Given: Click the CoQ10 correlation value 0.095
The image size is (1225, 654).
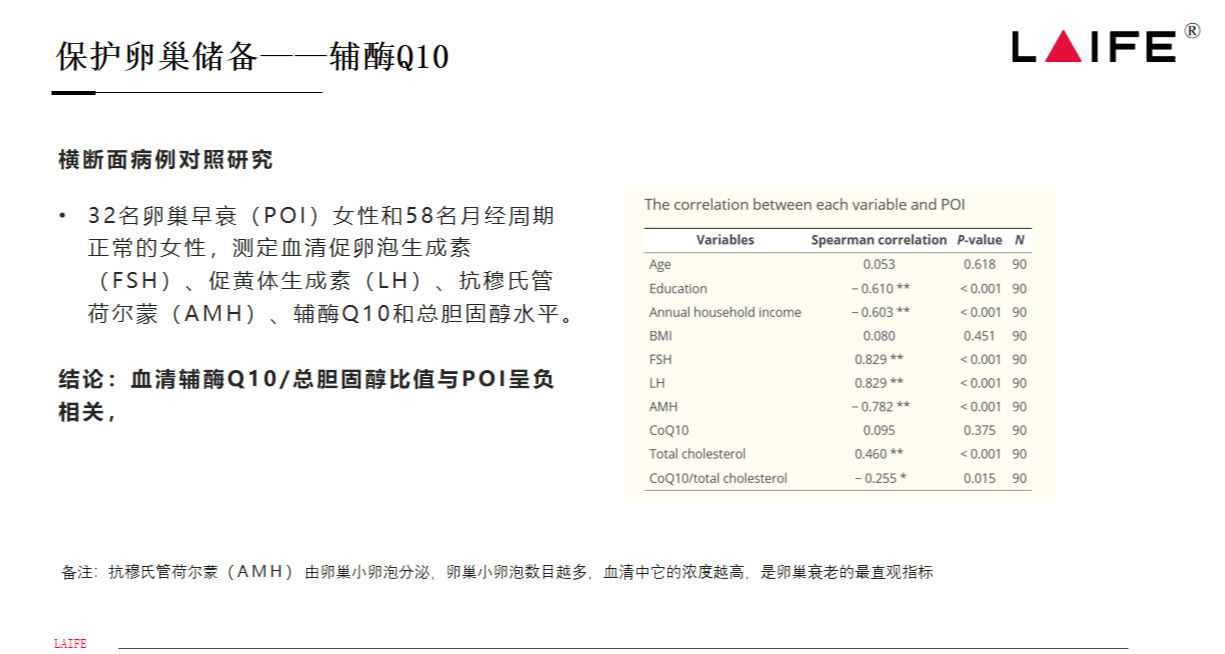Looking at the screenshot, I should (879, 430).
